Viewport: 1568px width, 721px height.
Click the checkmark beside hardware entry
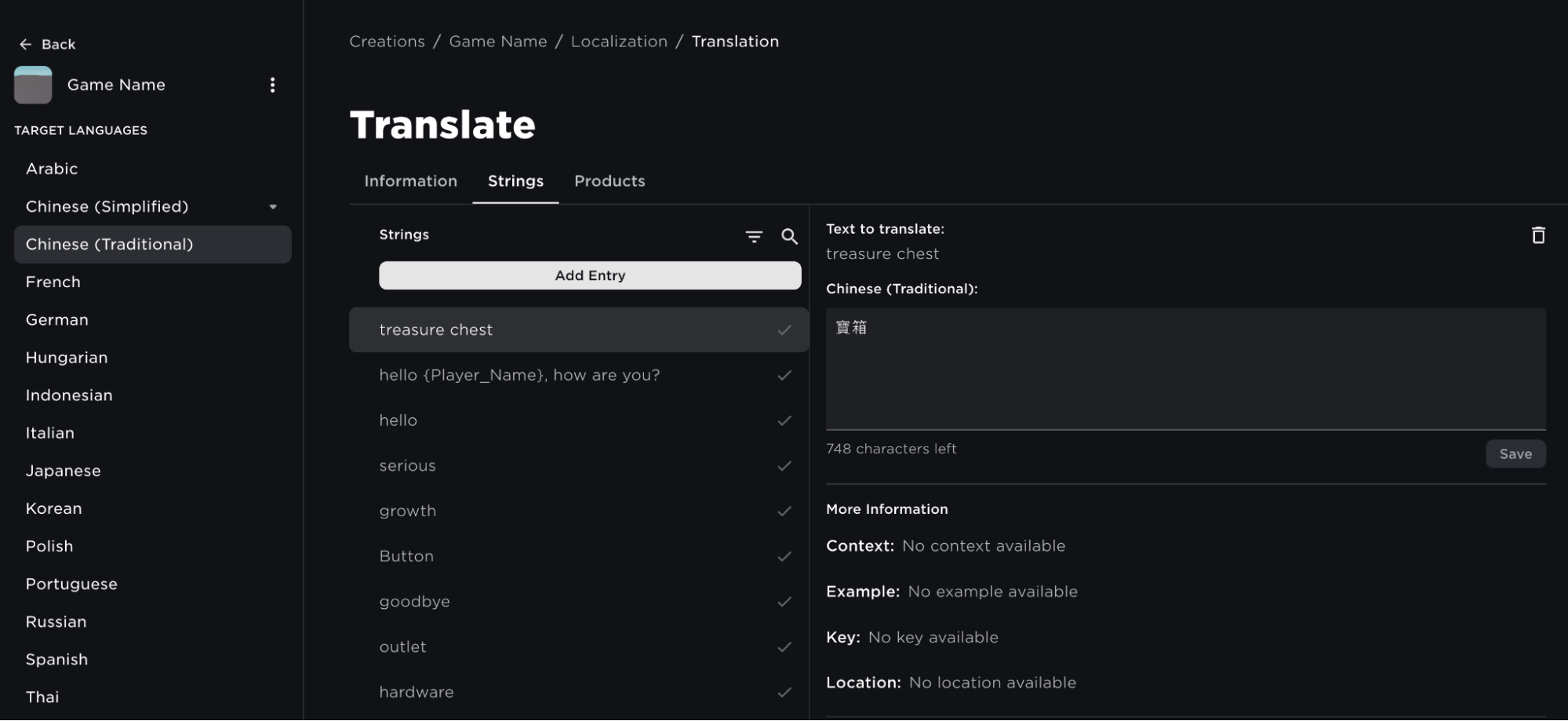784,693
